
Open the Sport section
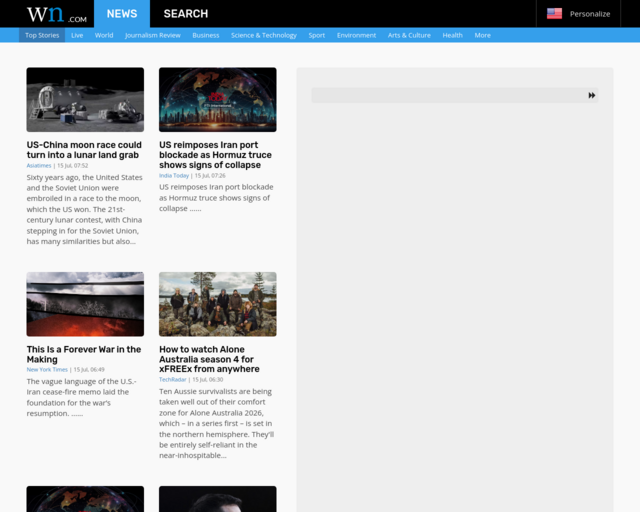[x=317, y=36]
